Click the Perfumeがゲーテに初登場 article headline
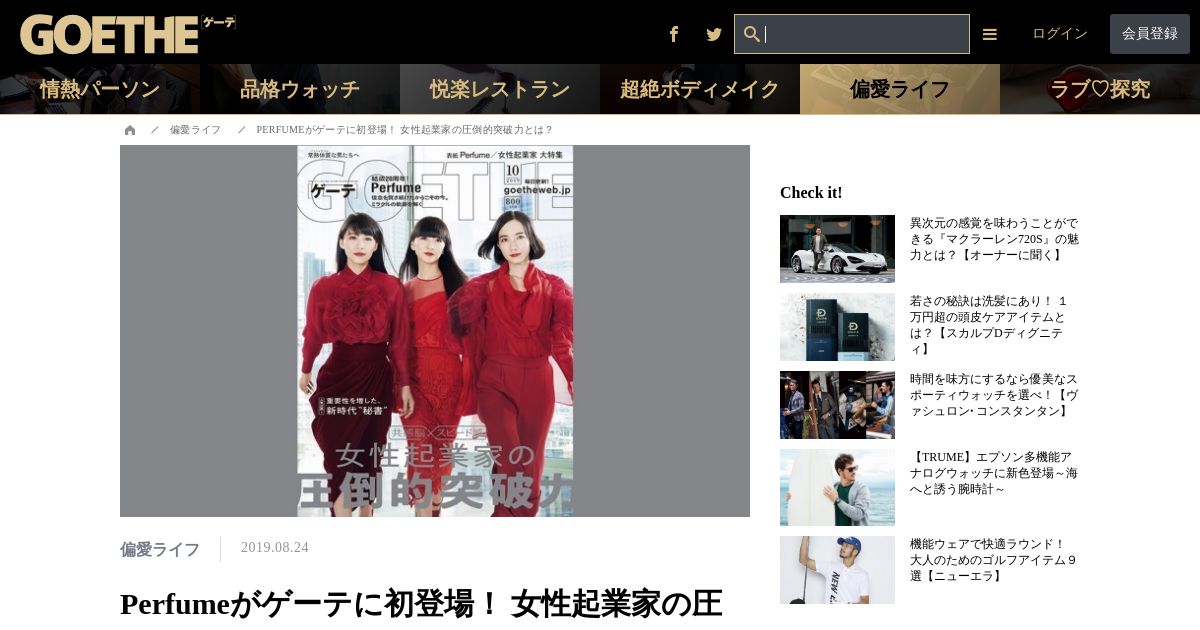1200x630 pixels. click(421, 604)
